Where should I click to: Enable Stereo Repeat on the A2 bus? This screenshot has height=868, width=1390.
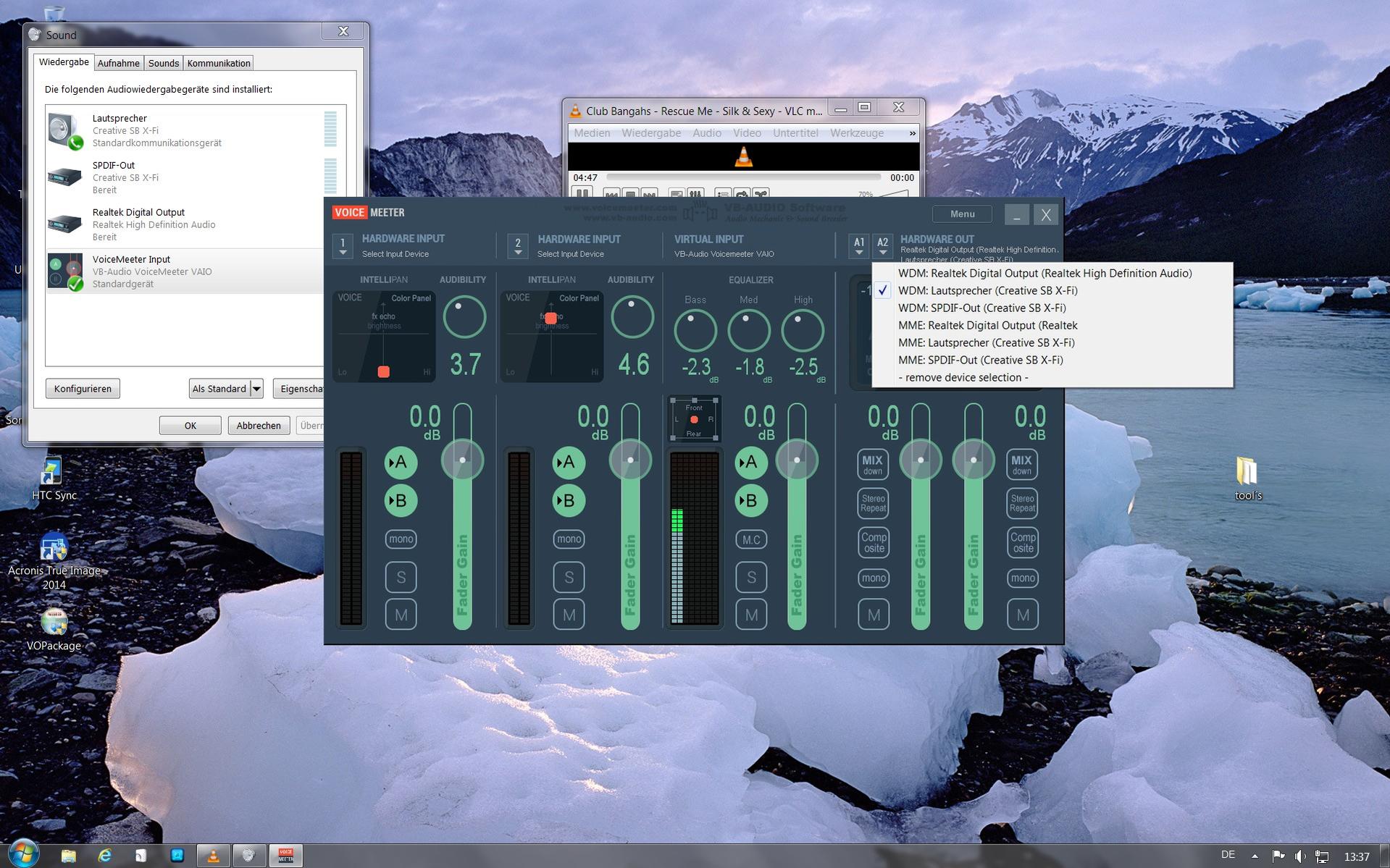pyautogui.click(x=1022, y=503)
